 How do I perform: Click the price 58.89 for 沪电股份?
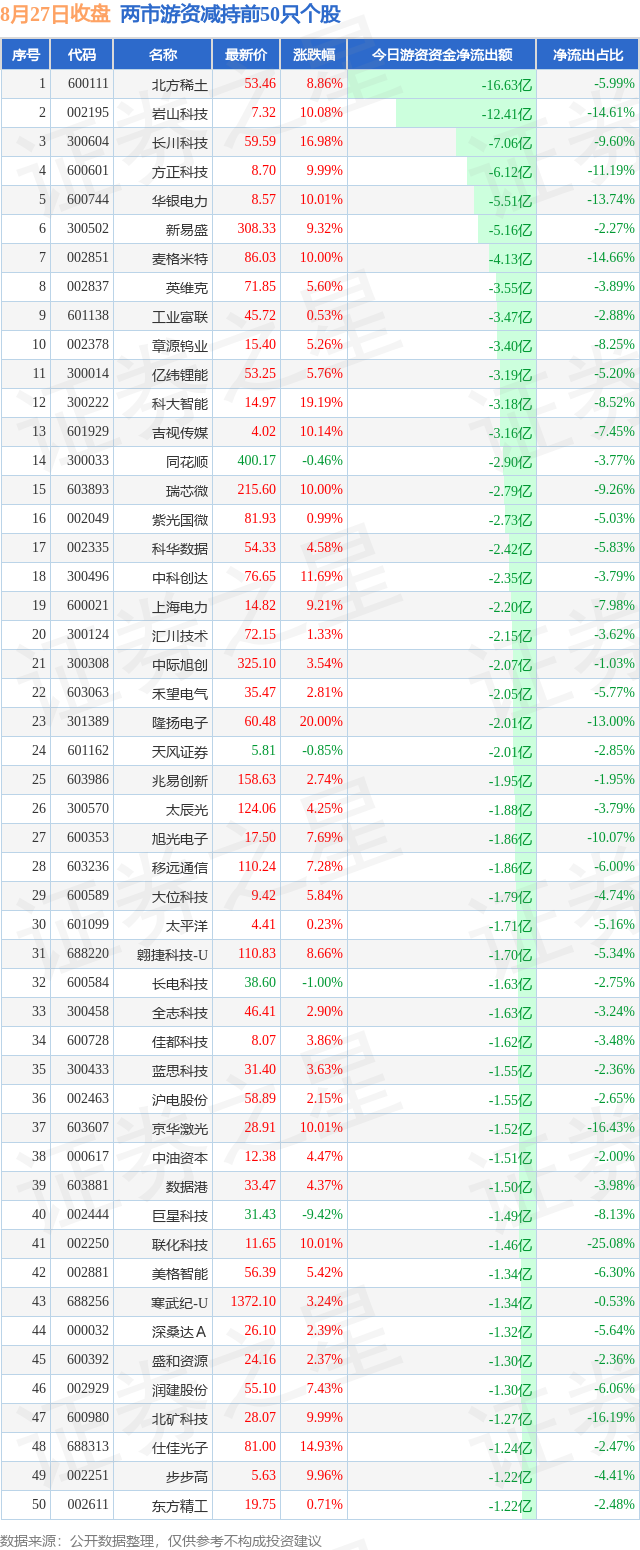(x=261, y=1099)
